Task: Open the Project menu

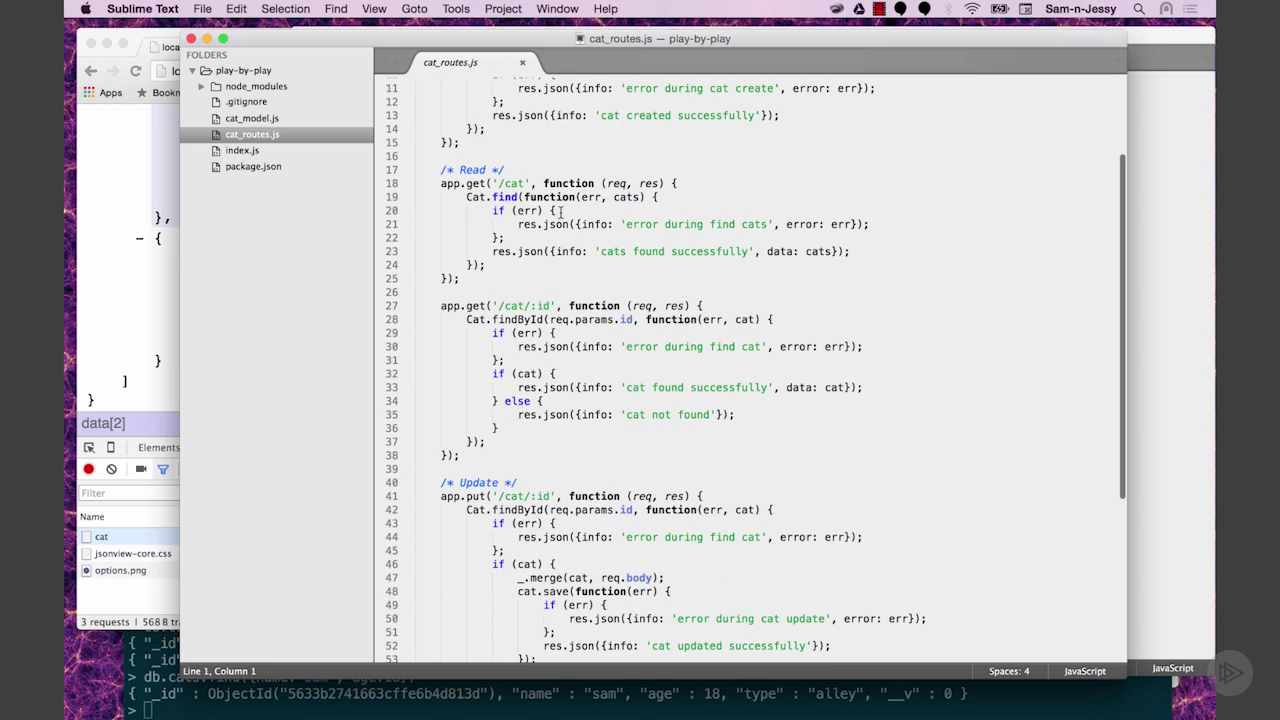Action: pos(503,9)
